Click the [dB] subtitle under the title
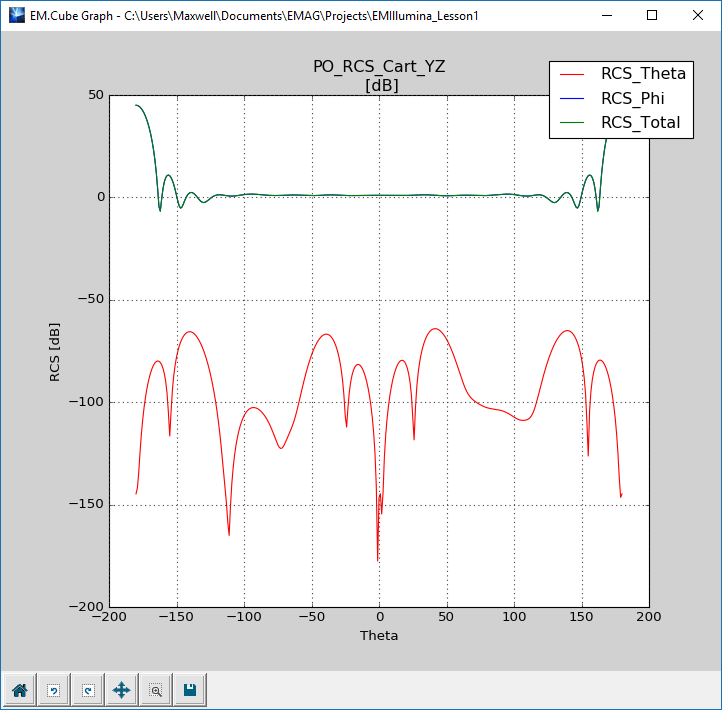 382,86
